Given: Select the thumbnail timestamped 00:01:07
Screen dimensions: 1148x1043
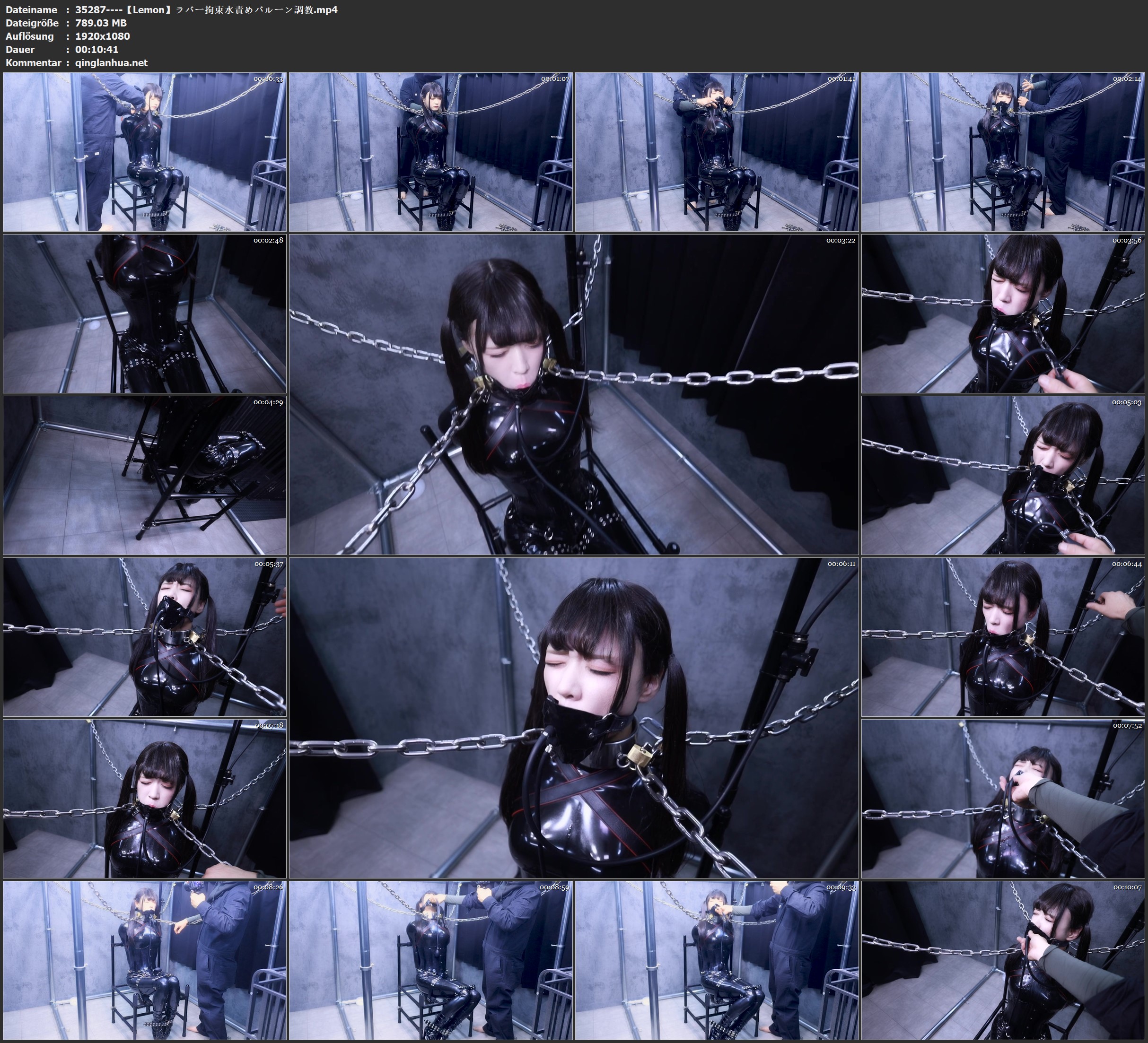Looking at the screenshot, I should click(430, 151).
